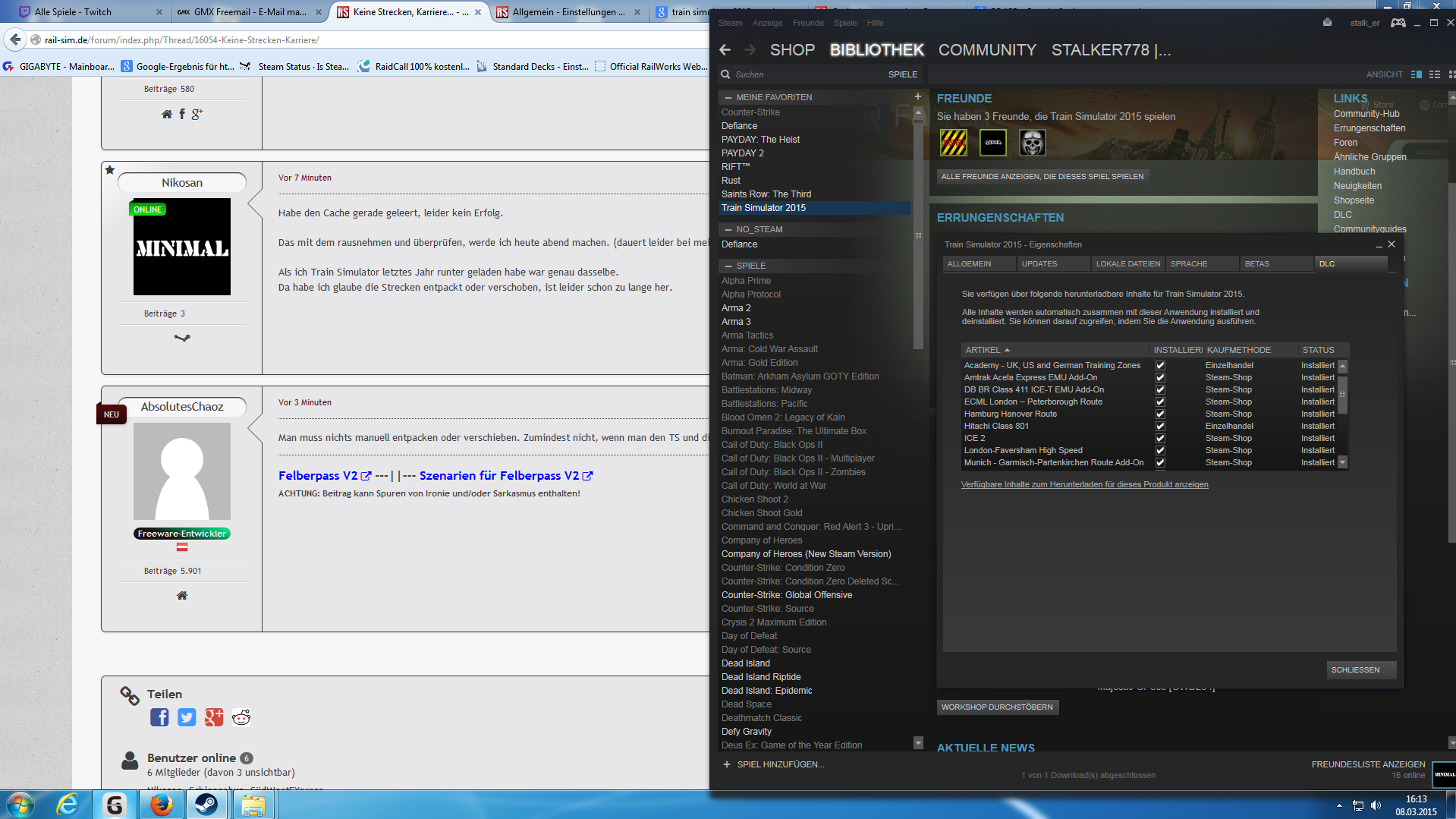Screen dimensions: 1456x819
Task: Select Counter-Strike: Global Offensive in library
Action: [x=787, y=595]
